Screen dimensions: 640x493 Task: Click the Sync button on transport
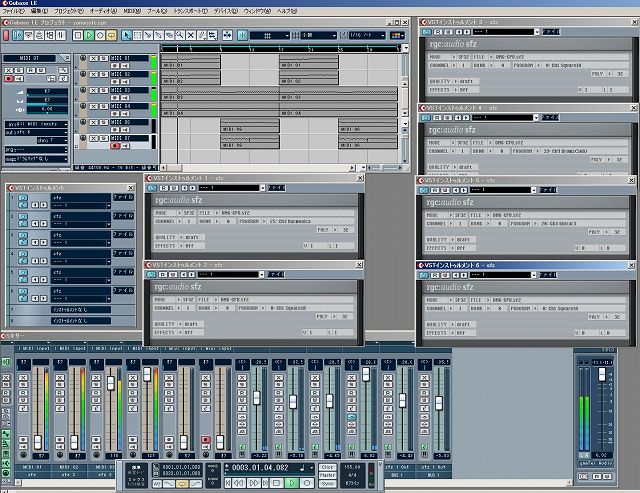click(x=328, y=482)
